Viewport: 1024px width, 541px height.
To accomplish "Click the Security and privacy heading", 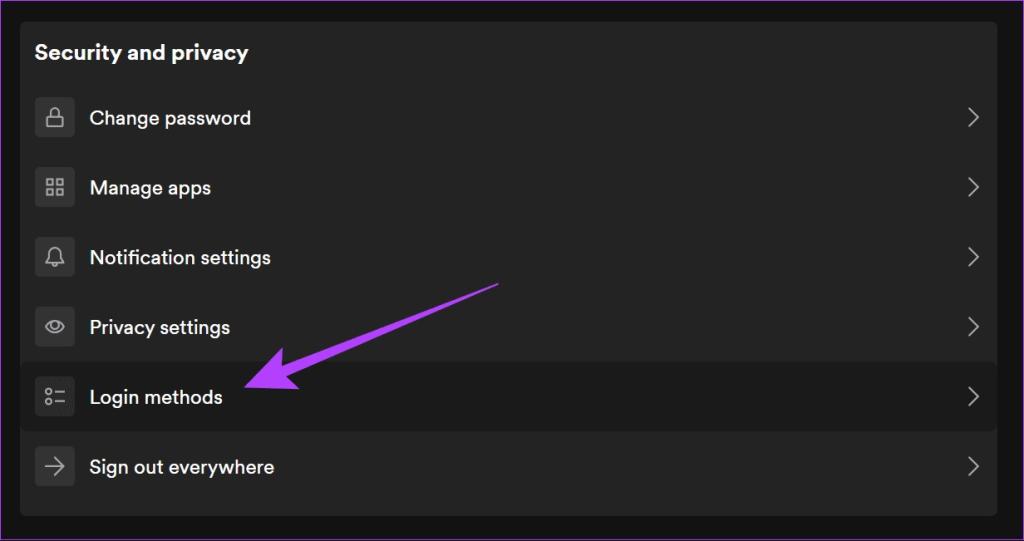I will pyautogui.click(x=141, y=53).
